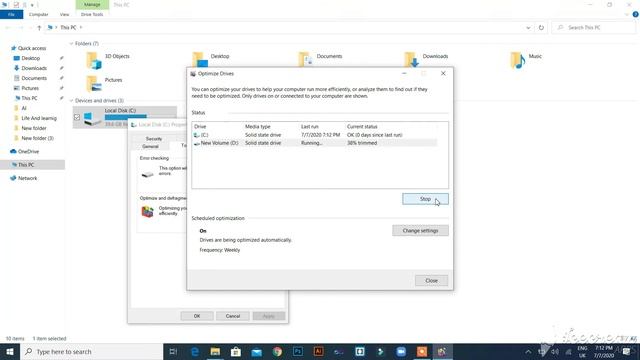Select the New Volume (D:) row
This screenshot has height=360, width=640.
[315, 143]
